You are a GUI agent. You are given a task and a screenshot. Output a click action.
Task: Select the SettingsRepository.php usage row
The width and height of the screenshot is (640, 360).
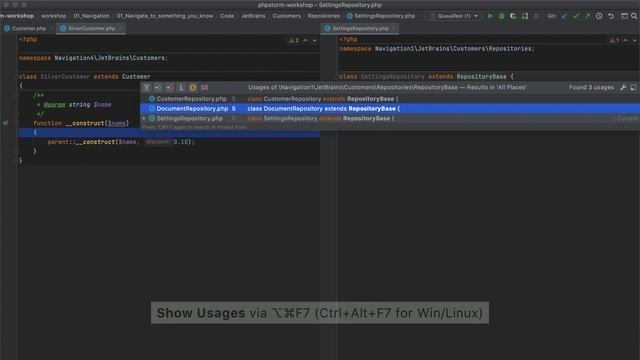pos(390,118)
